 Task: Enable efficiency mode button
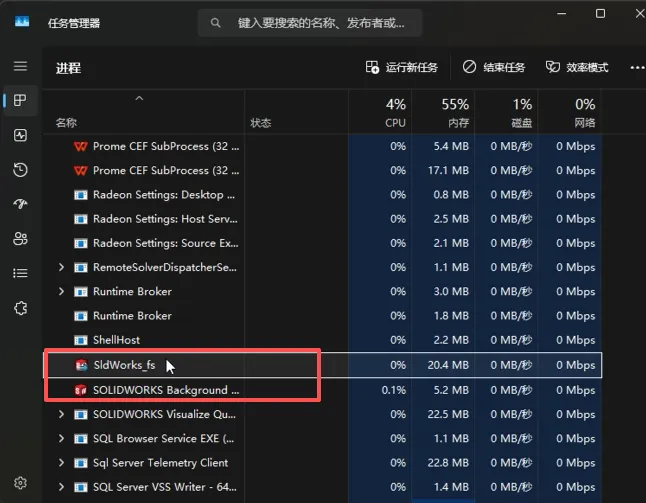[x=577, y=67]
